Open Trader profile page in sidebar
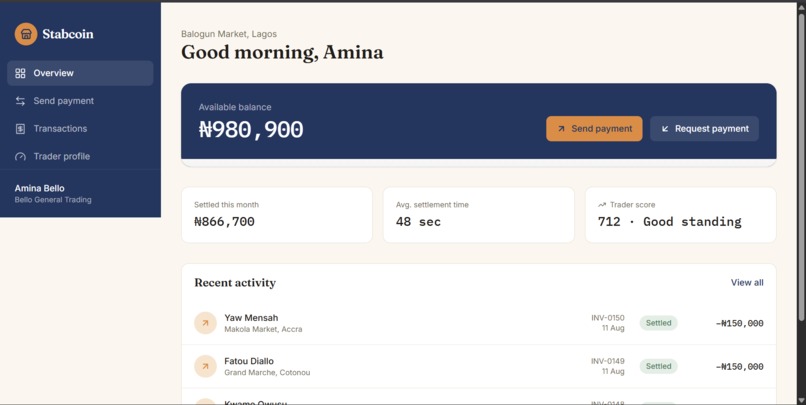Viewport: 806px width, 405px height. click(80, 156)
